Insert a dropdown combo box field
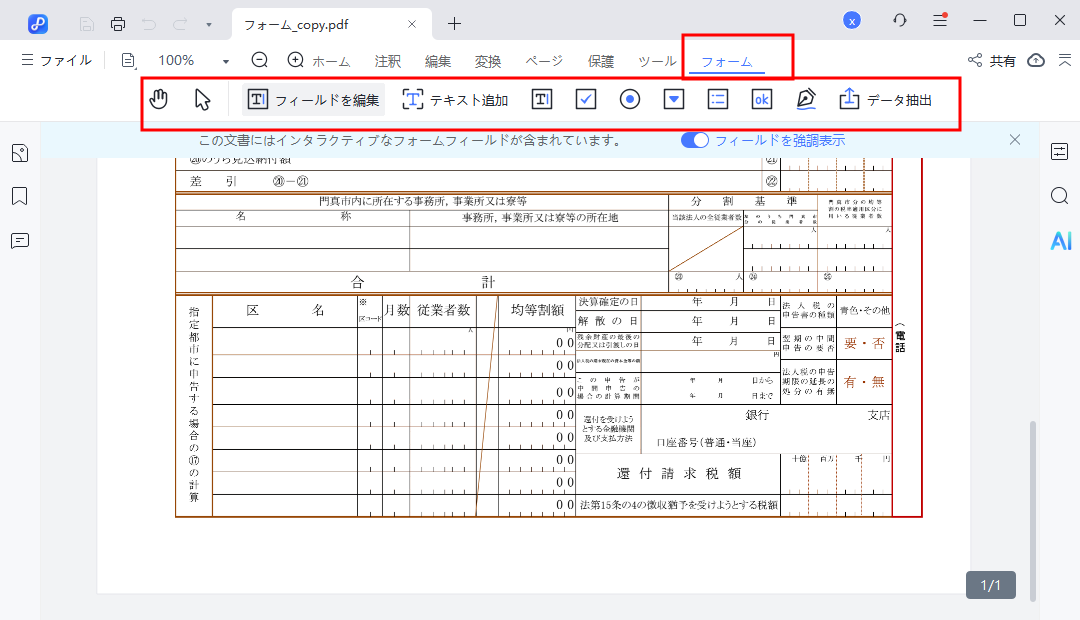The height and width of the screenshot is (620, 1080). pyautogui.click(x=674, y=99)
